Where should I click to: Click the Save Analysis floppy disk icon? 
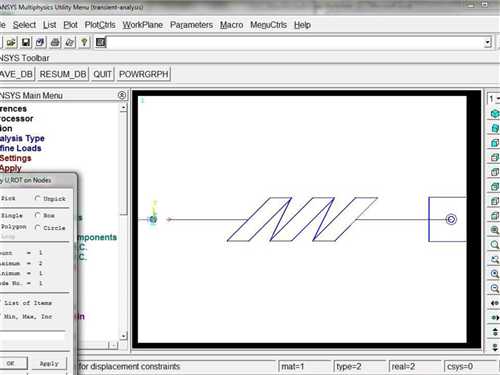(x=26, y=42)
